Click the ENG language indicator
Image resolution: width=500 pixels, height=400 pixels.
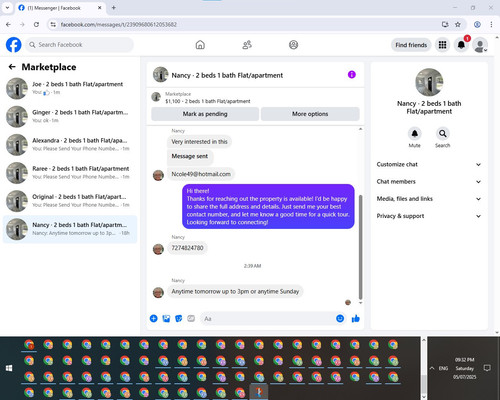[x=443, y=368]
